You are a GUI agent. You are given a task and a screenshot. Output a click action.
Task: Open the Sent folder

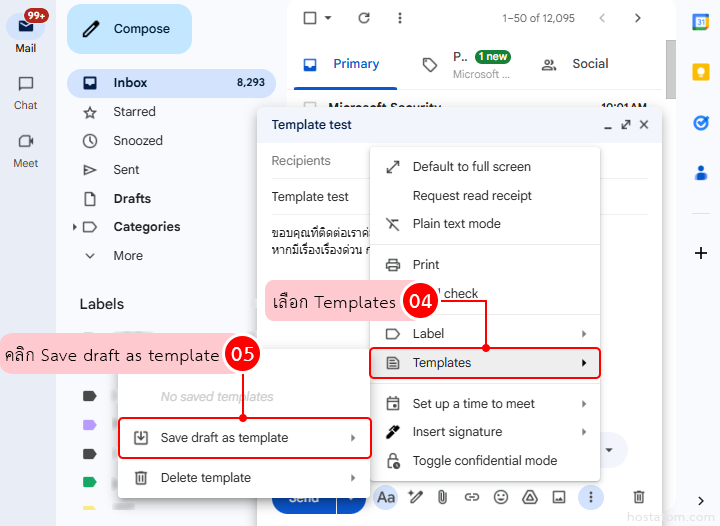point(126,170)
